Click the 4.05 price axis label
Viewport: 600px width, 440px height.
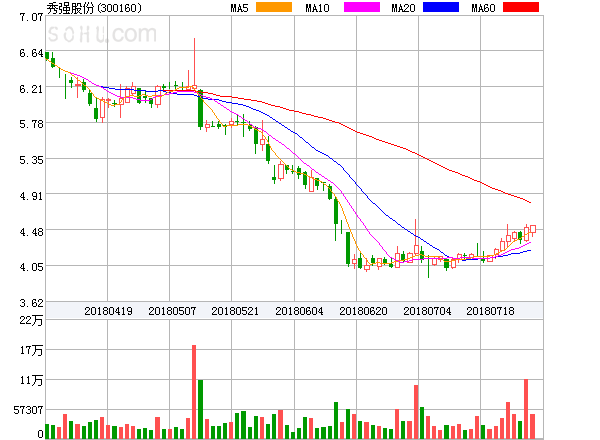(31, 267)
